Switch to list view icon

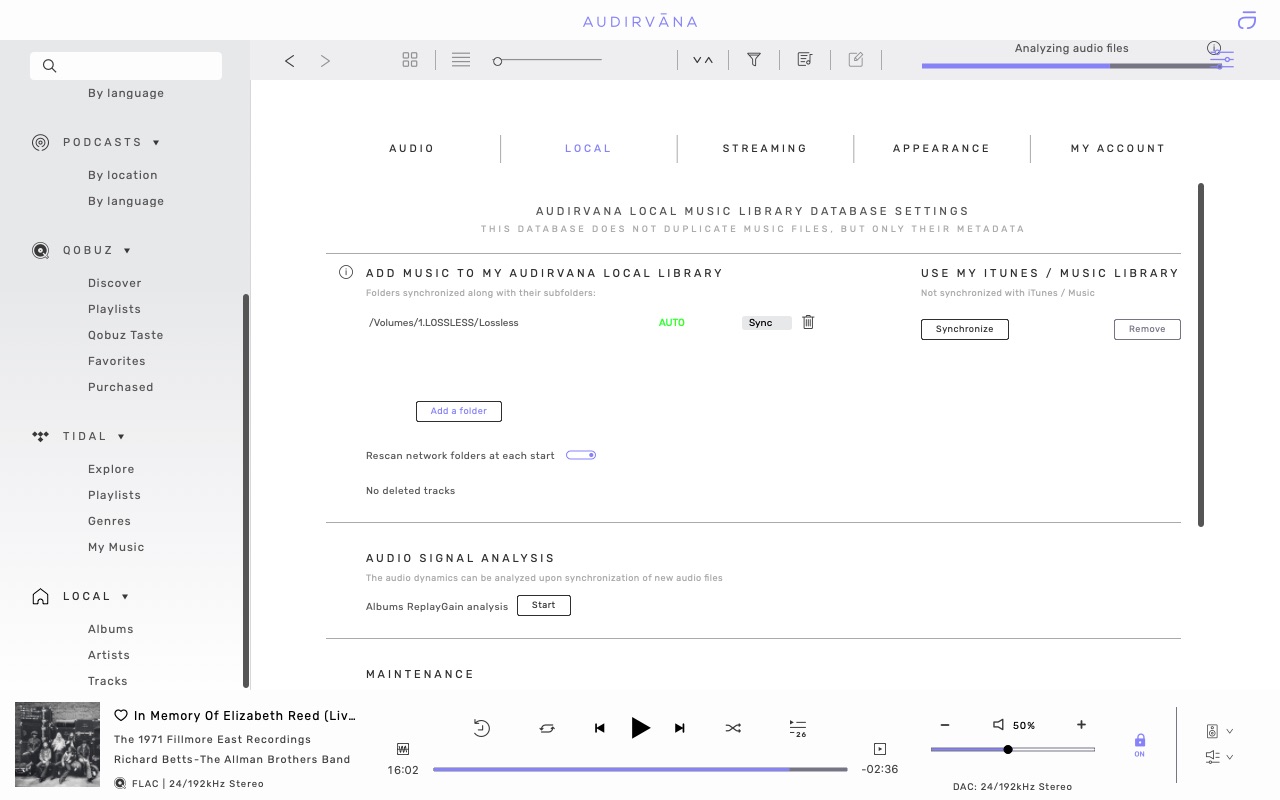(461, 60)
